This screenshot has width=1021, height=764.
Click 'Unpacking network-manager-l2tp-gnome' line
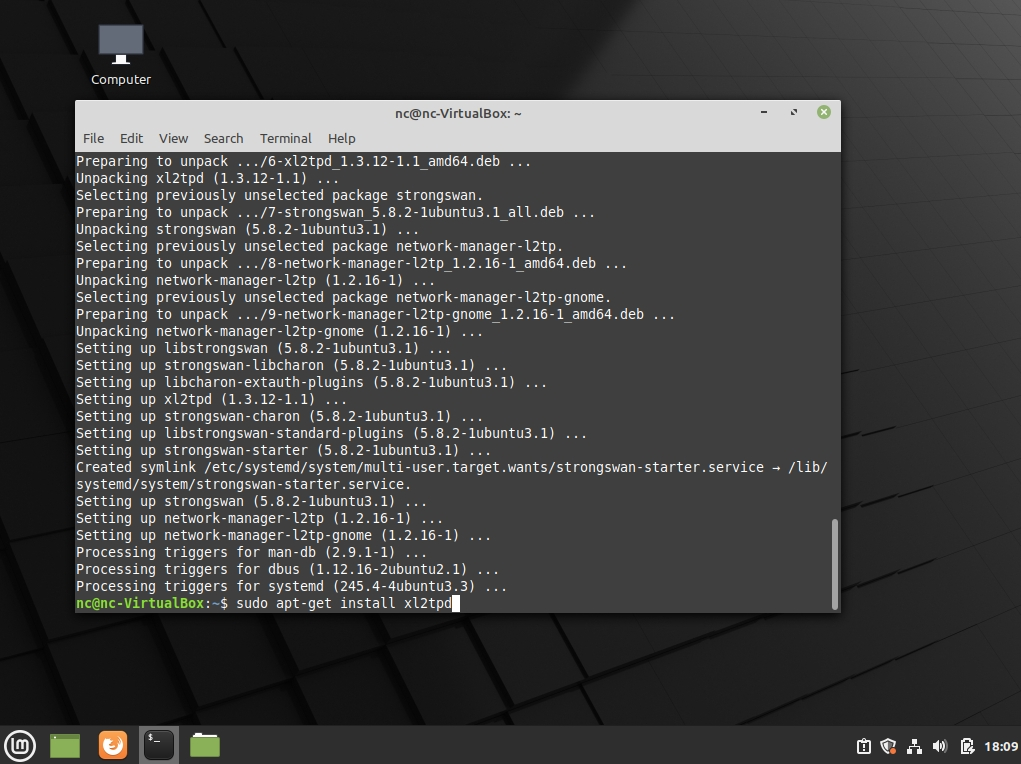(x=279, y=332)
